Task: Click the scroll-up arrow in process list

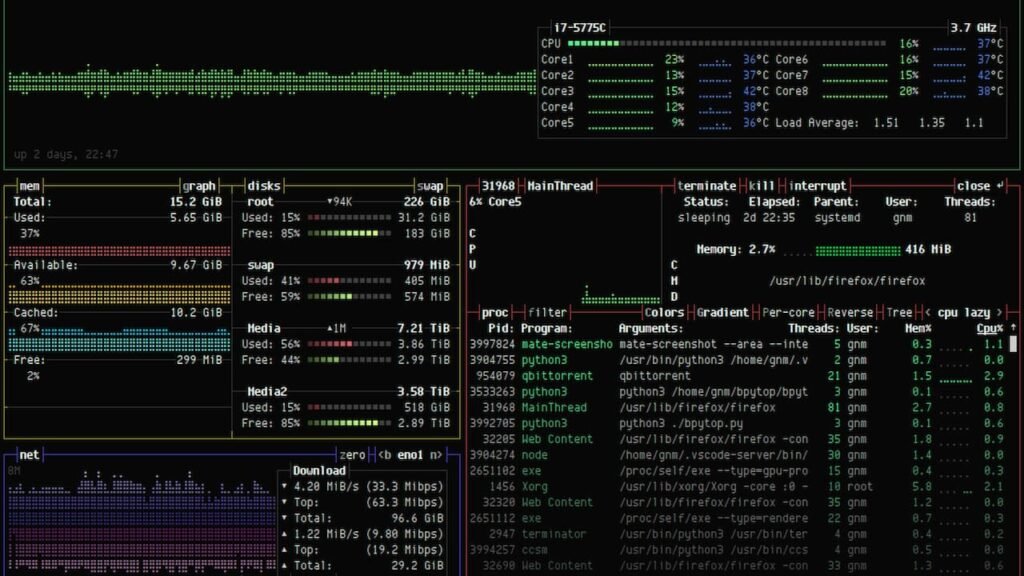Action: 1012,328
